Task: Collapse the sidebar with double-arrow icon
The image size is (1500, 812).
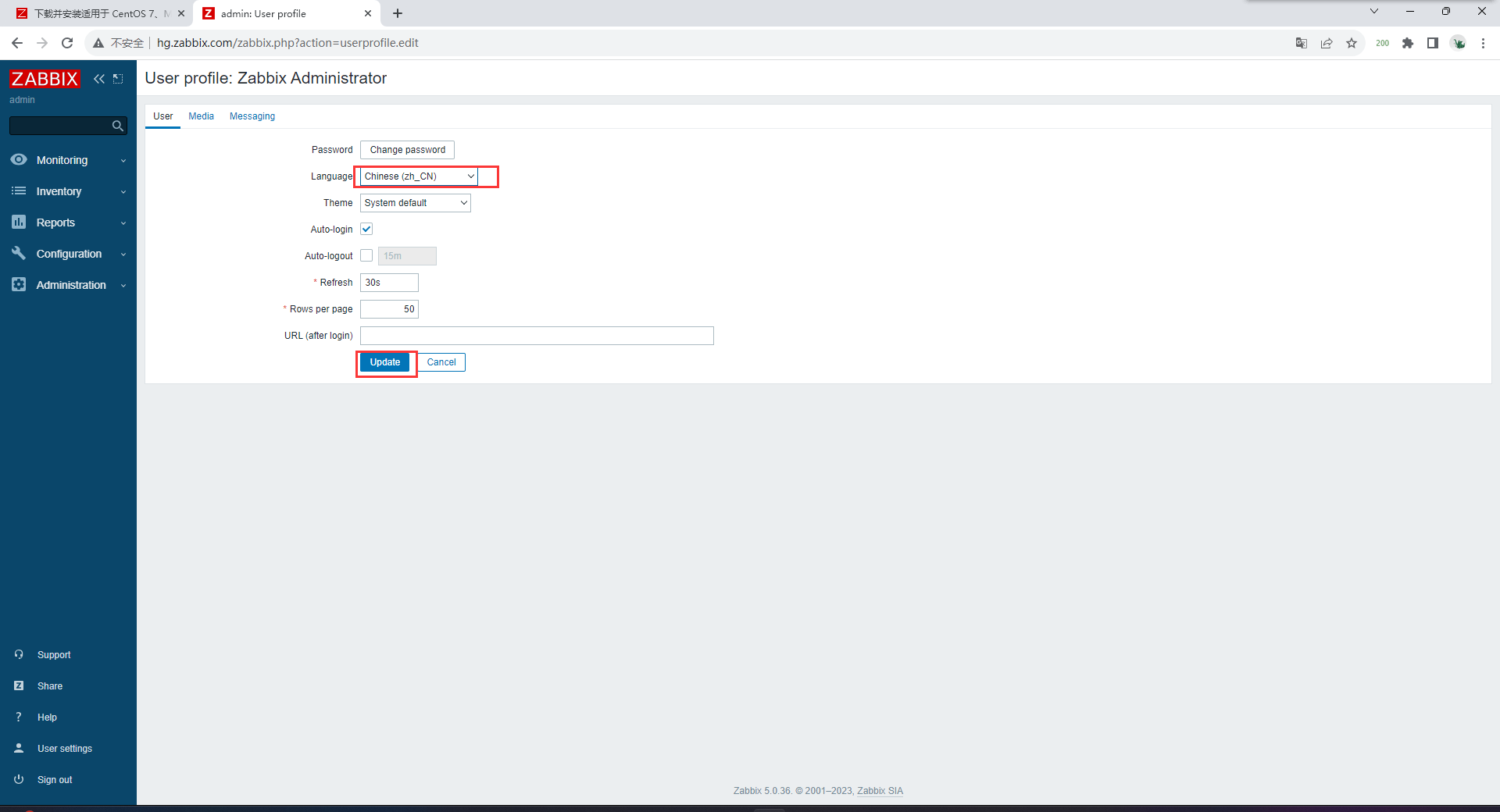Action: [x=99, y=79]
